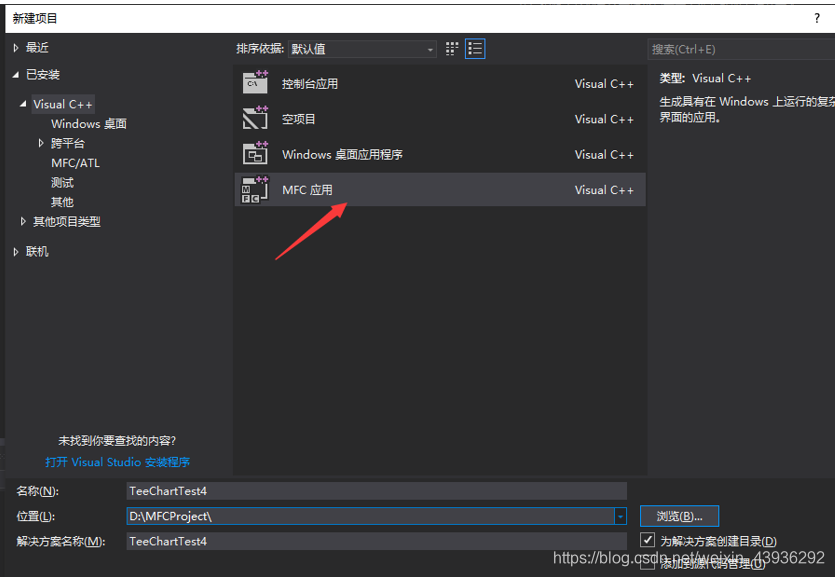Select Windows 桌面 in the tree
835x577 pixels.
point(89,124)
